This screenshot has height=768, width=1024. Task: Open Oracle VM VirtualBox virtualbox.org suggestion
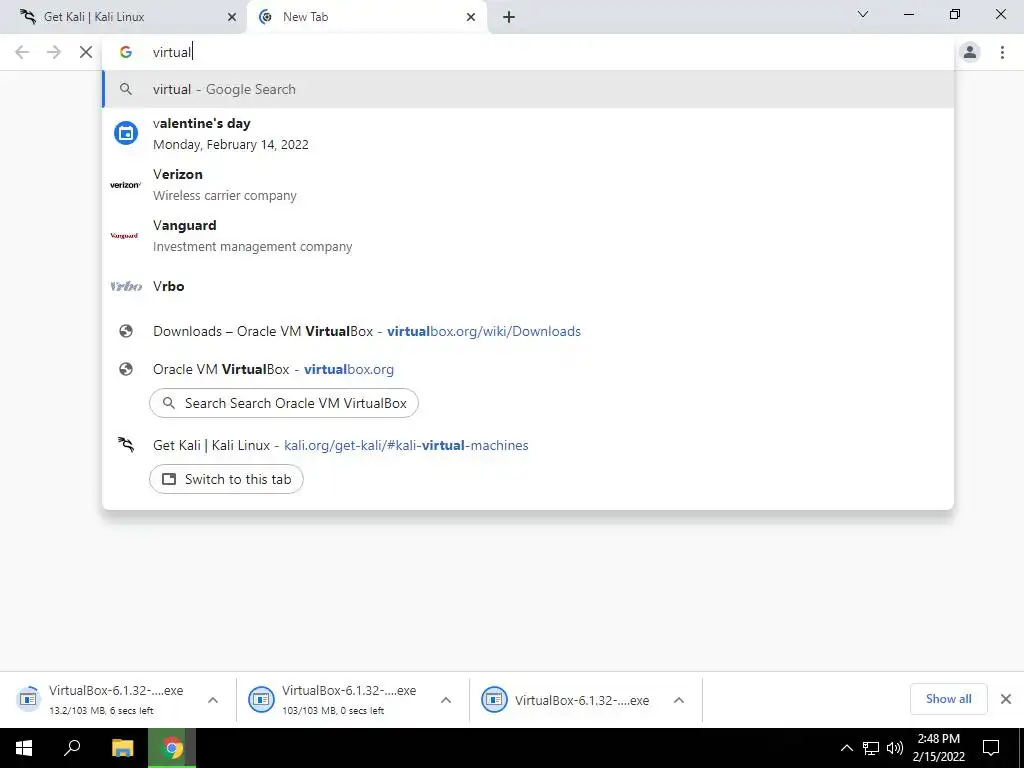click(528, 369)
